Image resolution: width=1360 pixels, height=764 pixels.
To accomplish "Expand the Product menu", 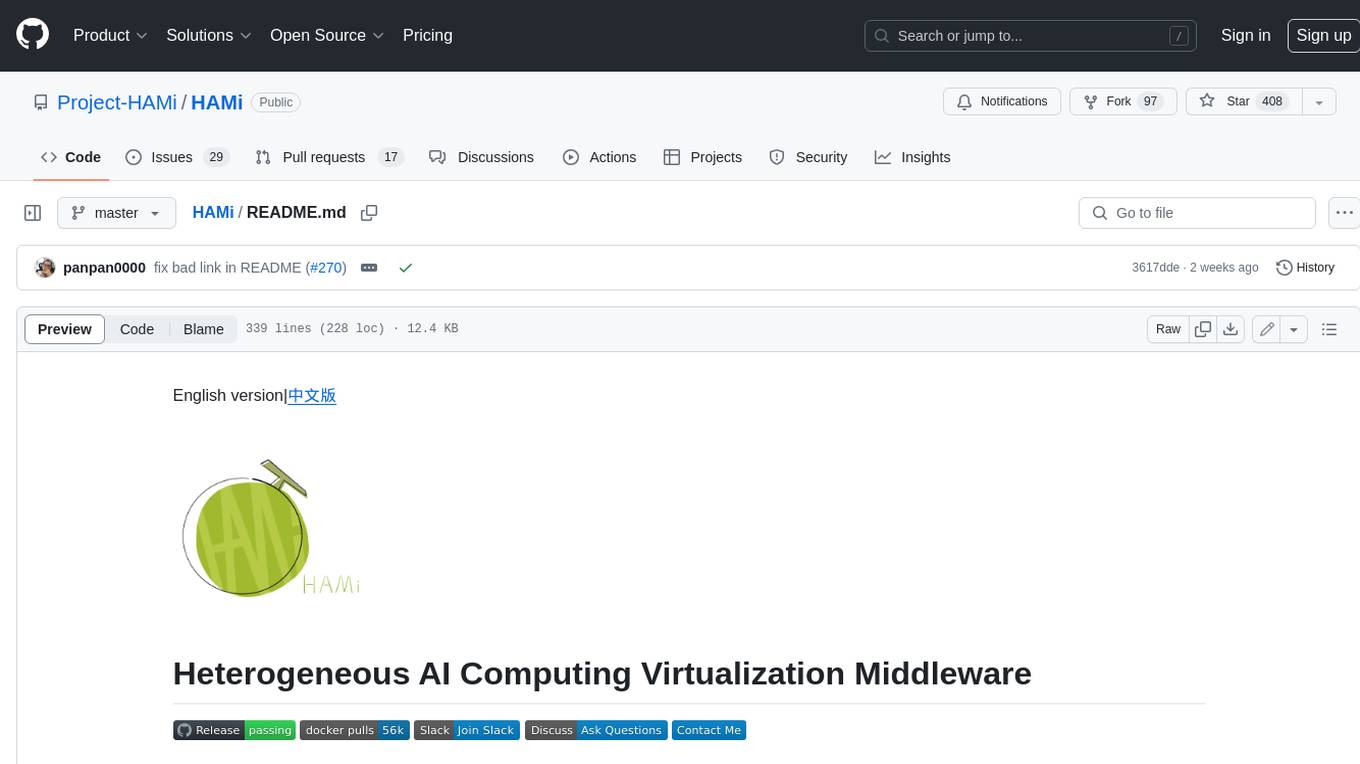I will (x=110, y=35).
